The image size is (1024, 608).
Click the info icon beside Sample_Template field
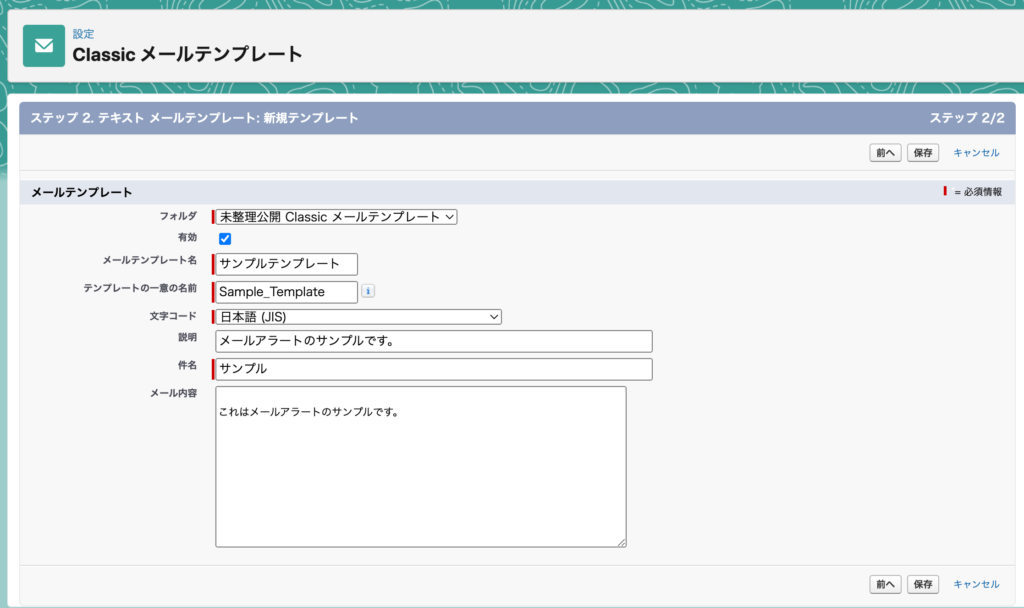pos(367,291)
